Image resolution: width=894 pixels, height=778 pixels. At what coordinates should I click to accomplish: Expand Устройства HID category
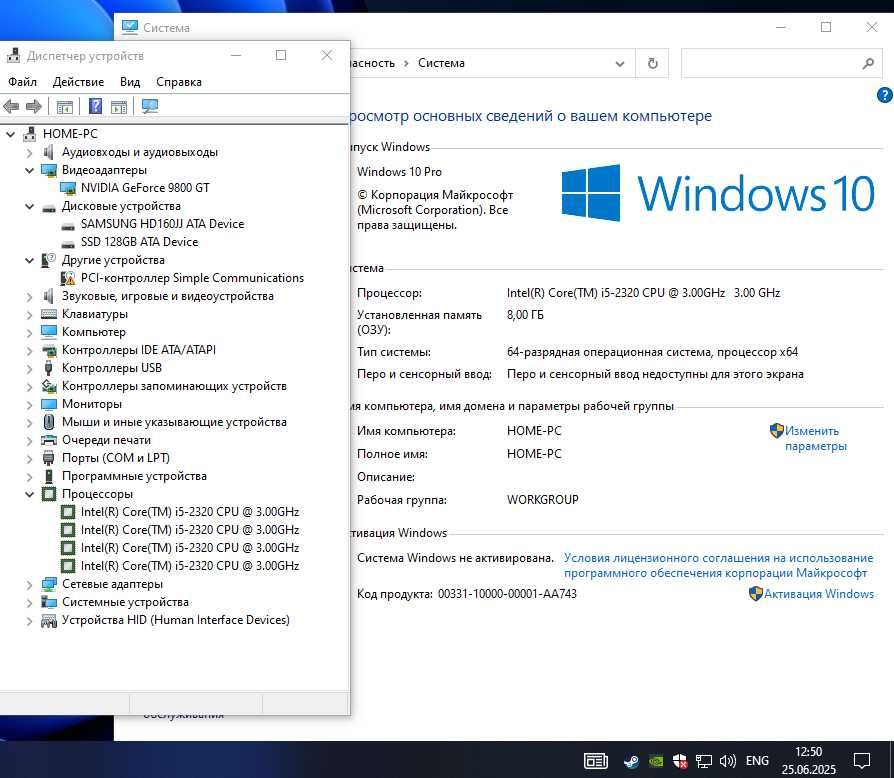coord(29,621)
